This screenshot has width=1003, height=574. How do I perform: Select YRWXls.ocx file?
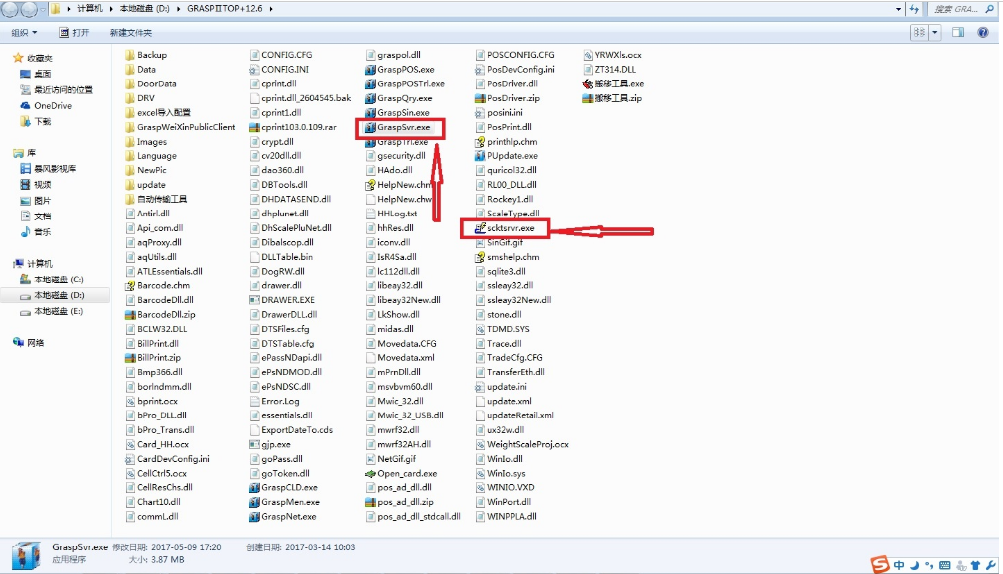612,55
